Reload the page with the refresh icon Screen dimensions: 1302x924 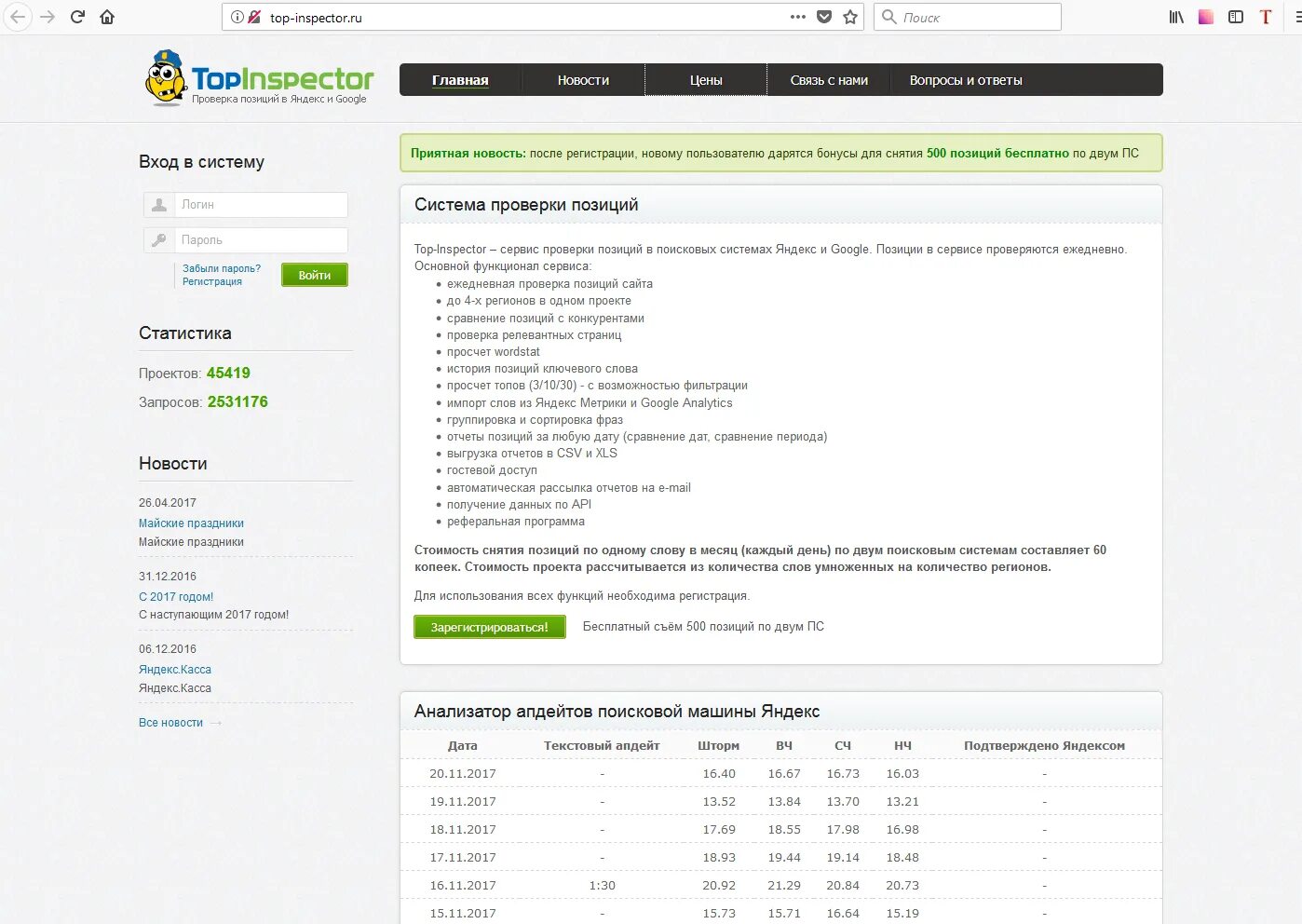(77, 17)
